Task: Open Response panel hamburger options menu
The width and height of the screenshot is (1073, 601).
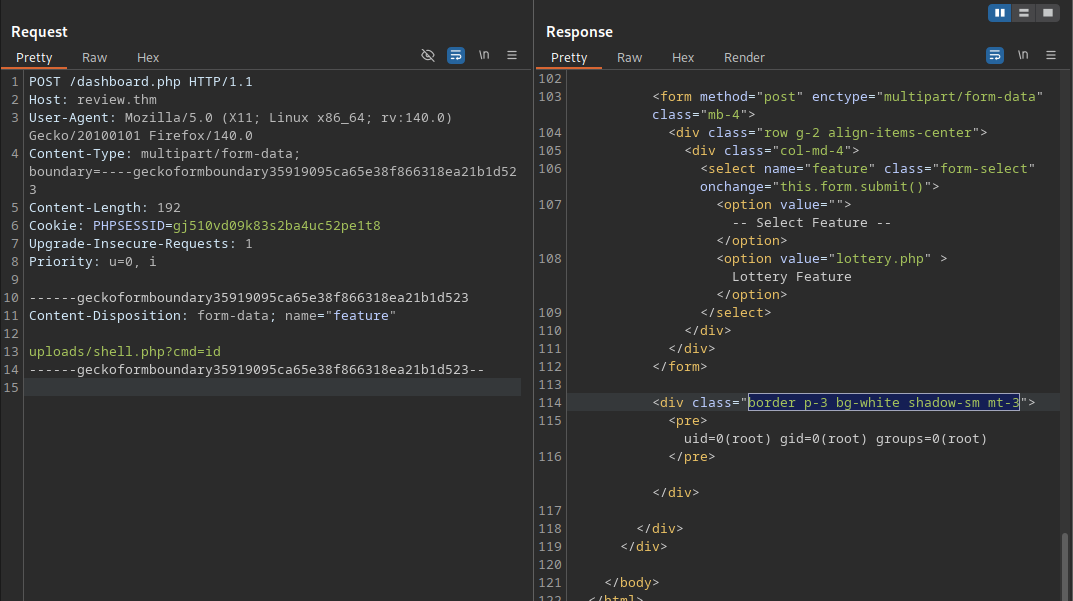Action: tap(1051, 55)
